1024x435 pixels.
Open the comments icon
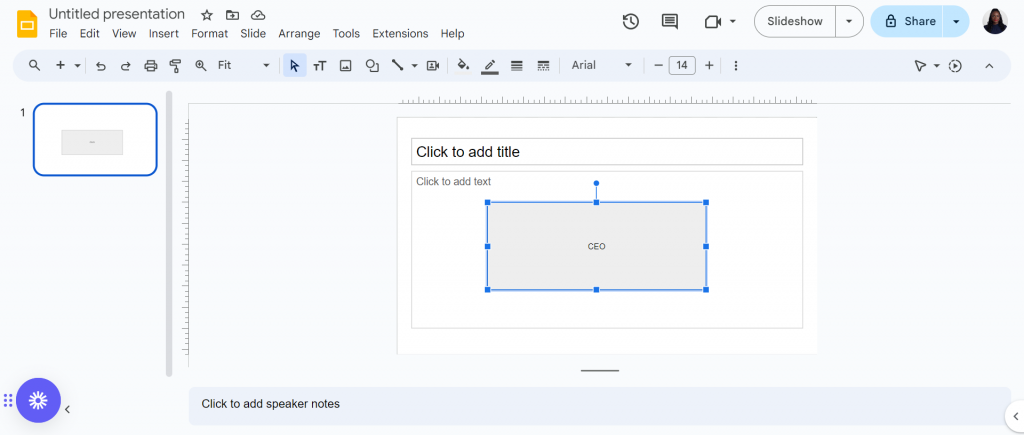[669, 22]
